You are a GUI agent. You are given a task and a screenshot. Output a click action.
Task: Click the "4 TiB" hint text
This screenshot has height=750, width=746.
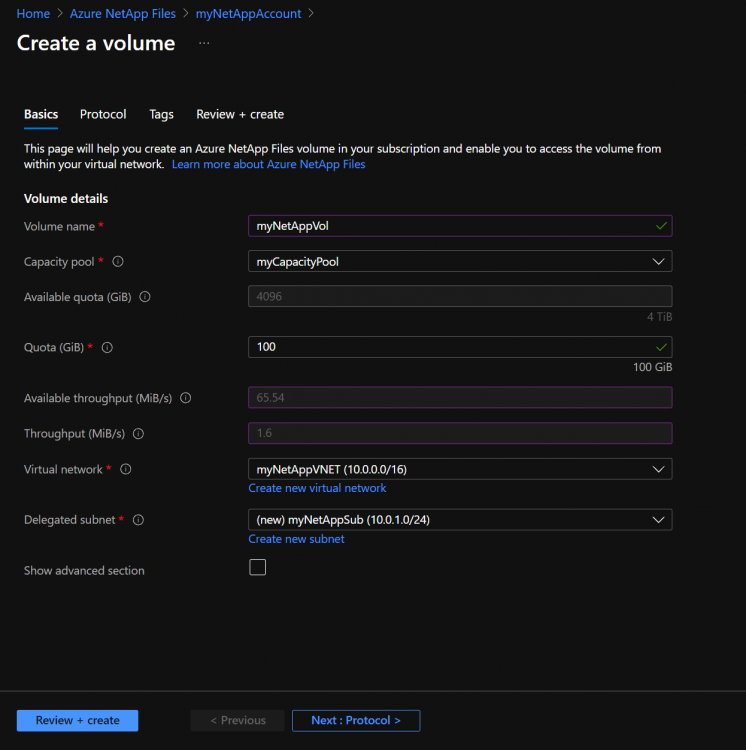659,317
